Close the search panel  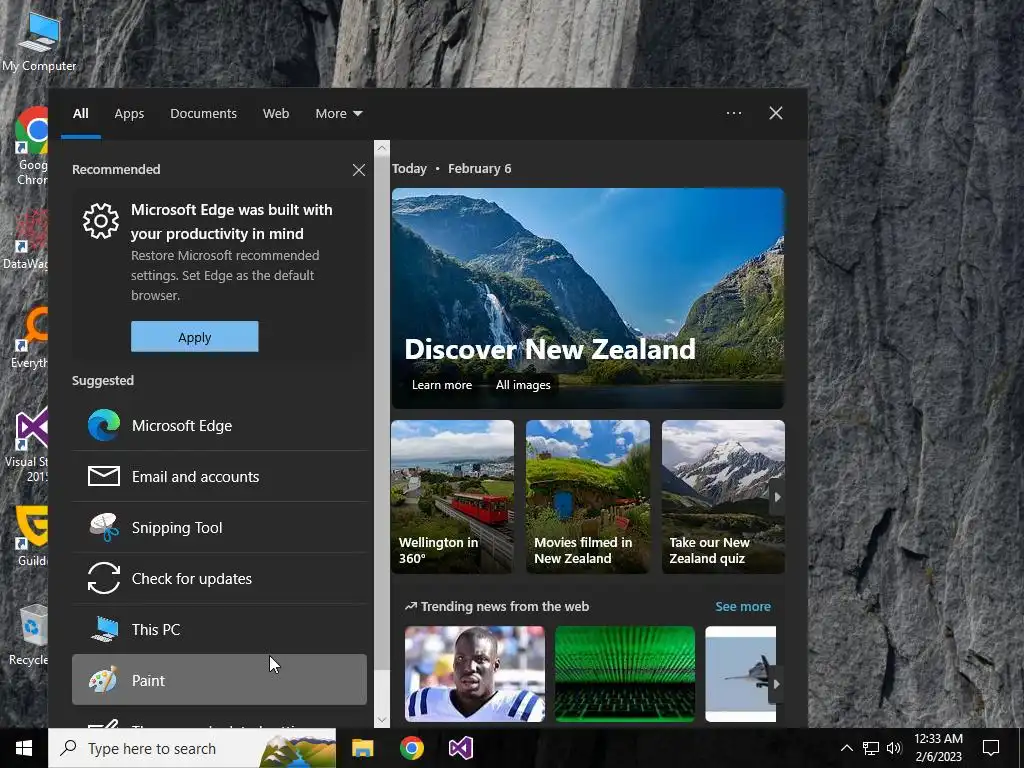(x=776, y=113)
